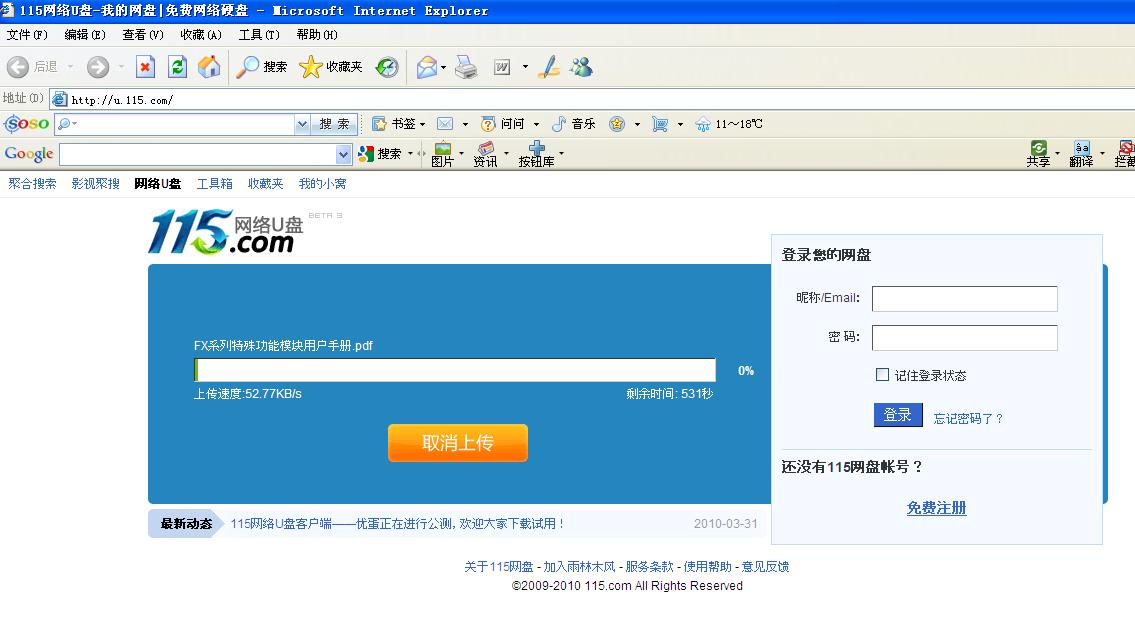Screen dimensions: 1135x634
Task: Open the 工具(T) menu
Action: [259, 35]
